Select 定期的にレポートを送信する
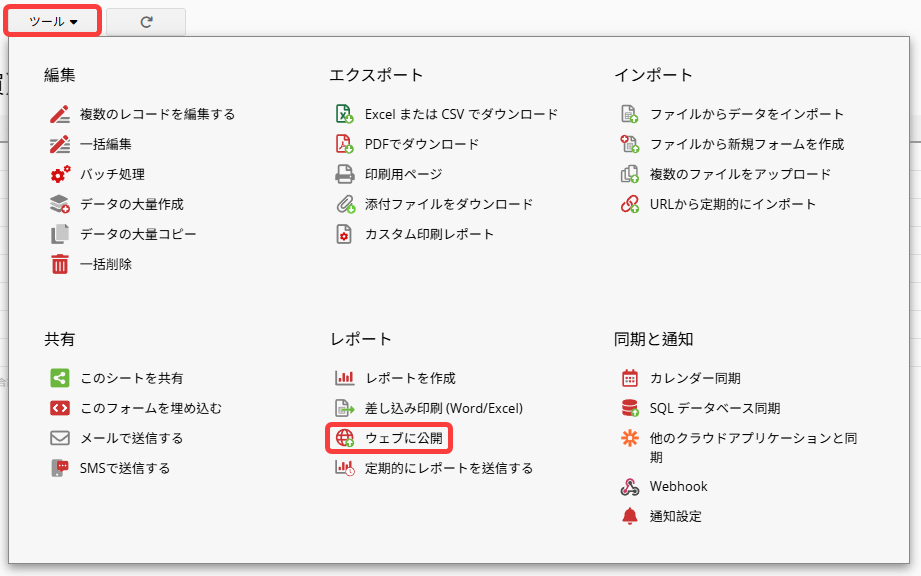The width and height of the screenshot is (921, 576). click(x=448, y=468)
